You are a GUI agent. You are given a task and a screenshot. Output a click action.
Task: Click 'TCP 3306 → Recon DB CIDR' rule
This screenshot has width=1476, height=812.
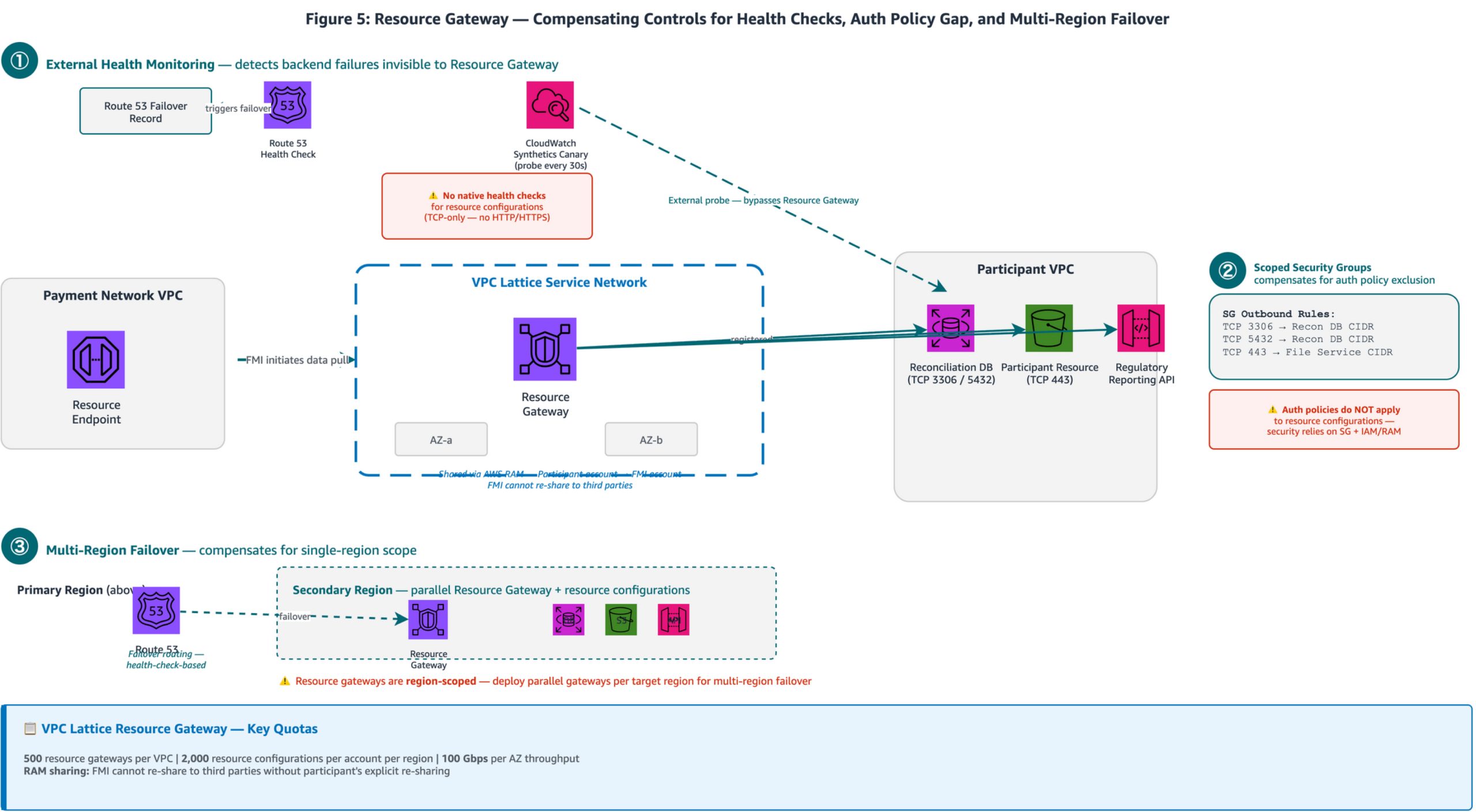(x=1297, y=327)
